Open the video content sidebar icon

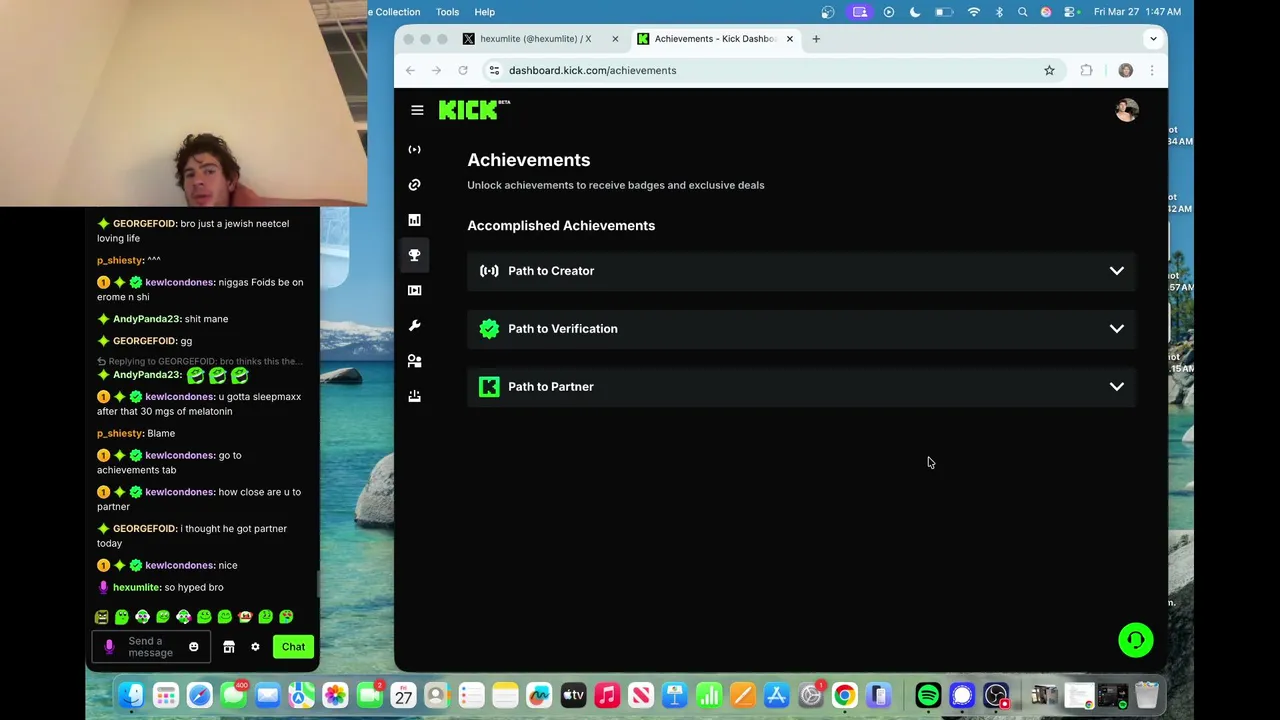point(415,290)
